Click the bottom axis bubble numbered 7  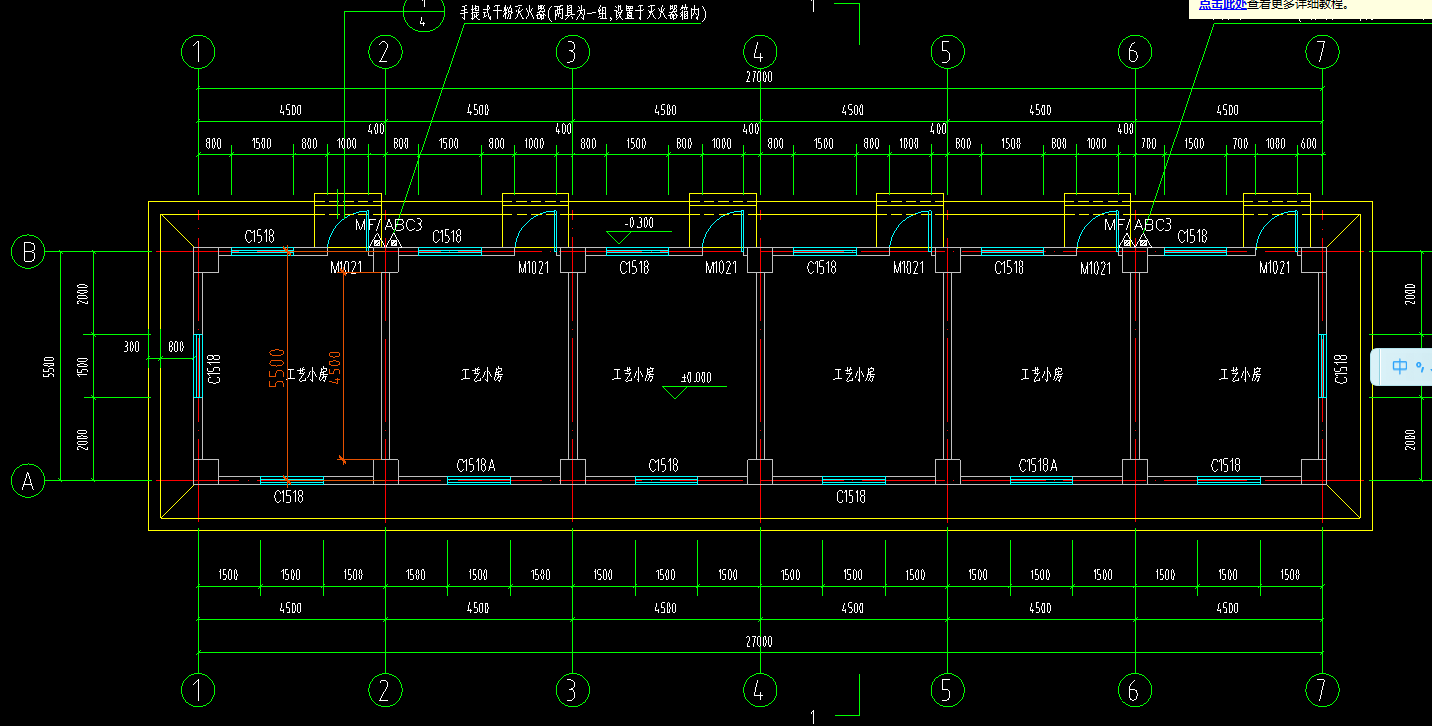(x=1322, y=689)
